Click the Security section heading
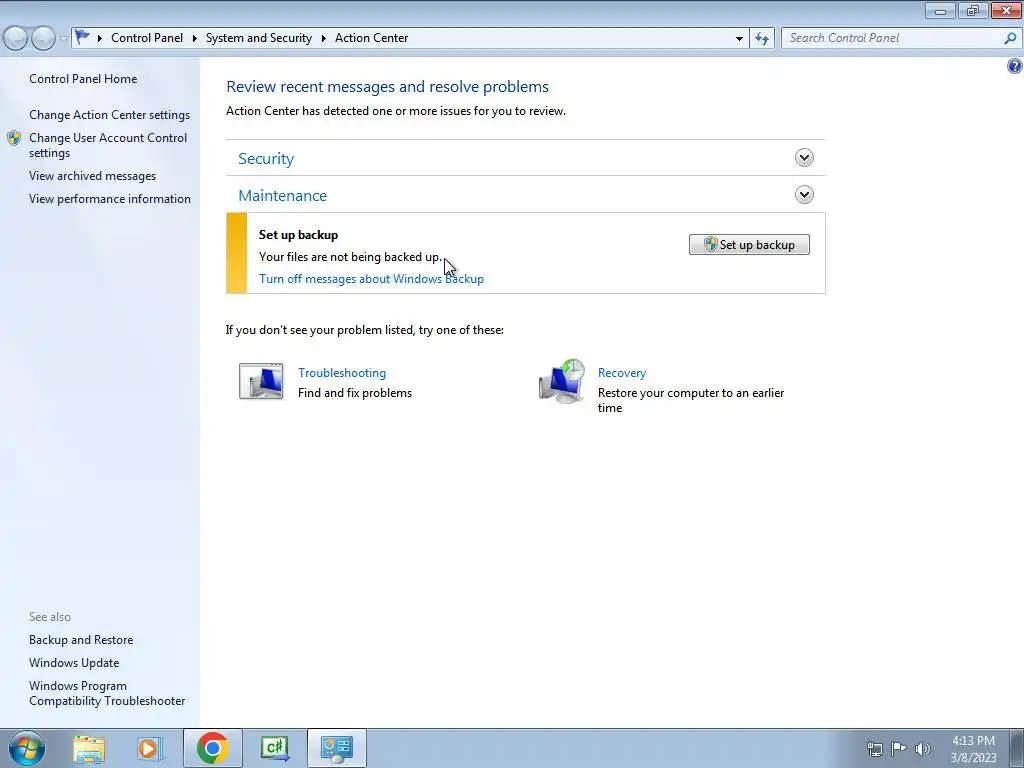Image resolution: width=1024 pixels, height=768 pixels. pos(266,159)
